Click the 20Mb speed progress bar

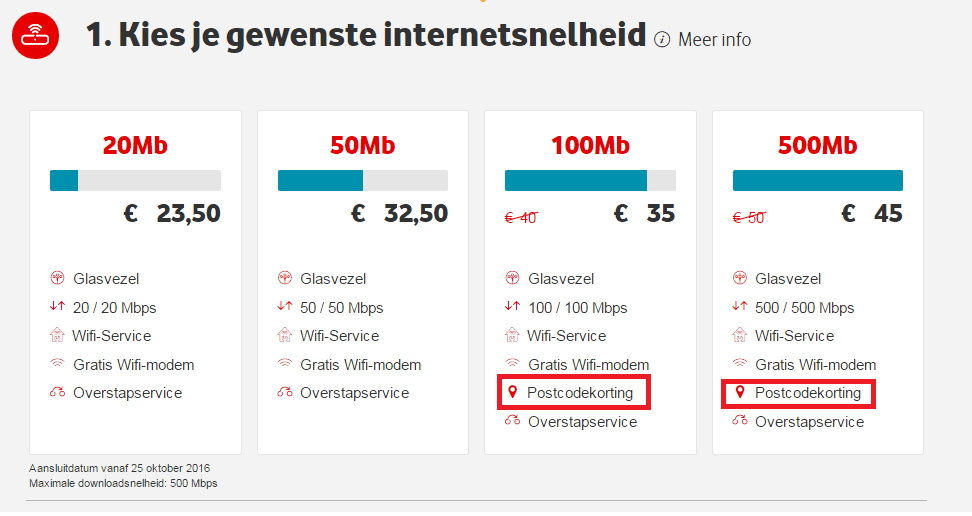coord(135,181)
